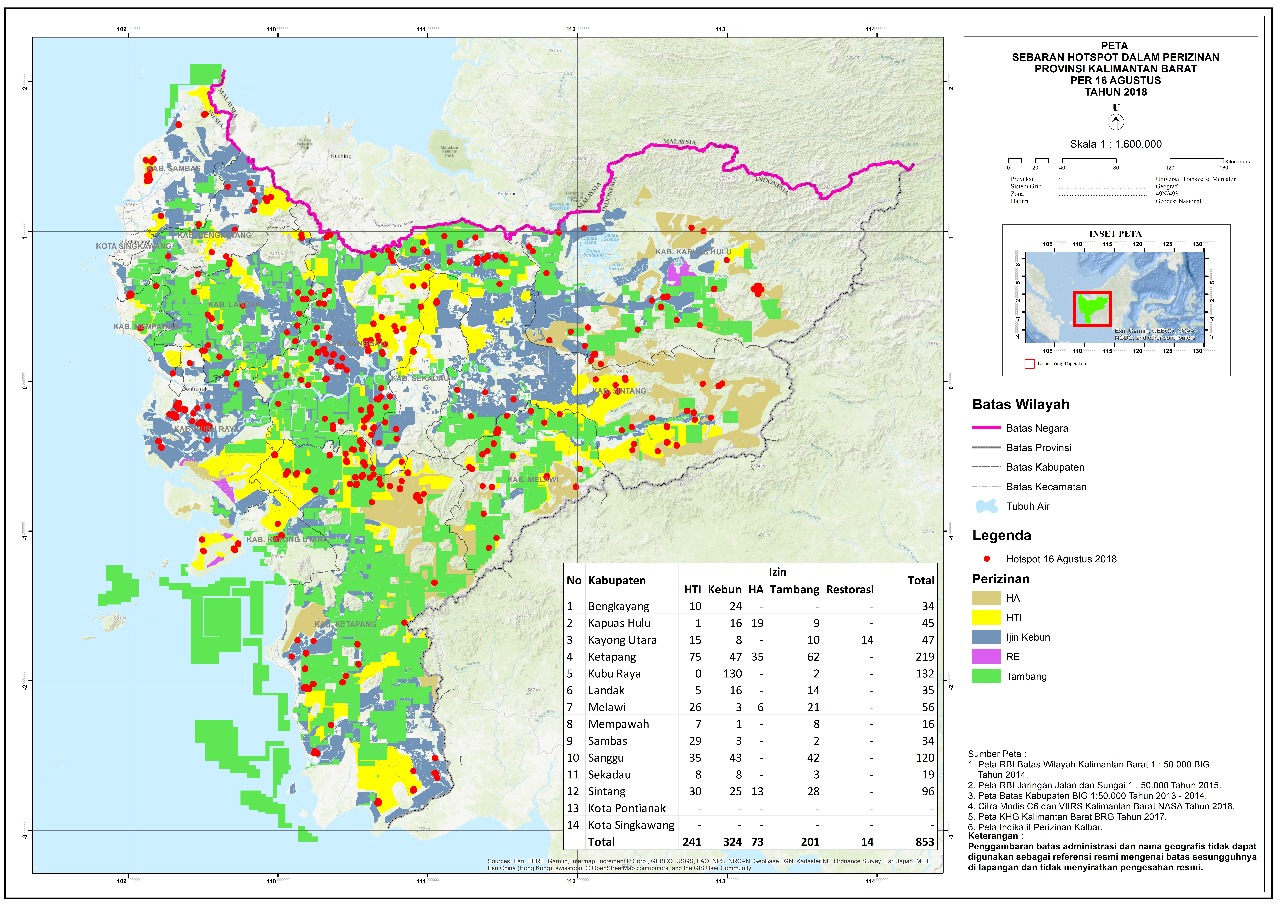Click the Batas Provinsi line symbol in legend
1280x905 pixels.
click(987, 447)
